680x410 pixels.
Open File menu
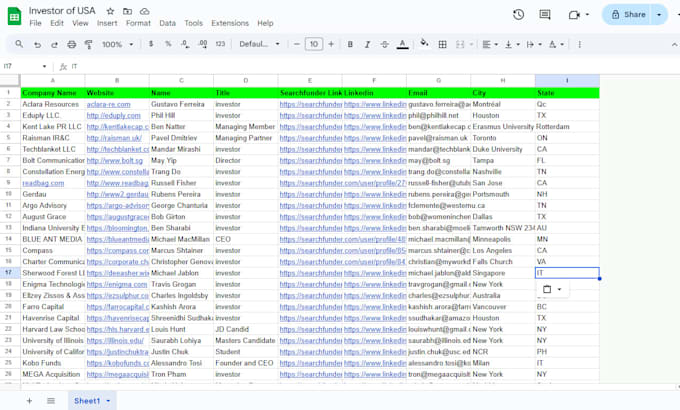pyautogui.click(x=36, y=23)
